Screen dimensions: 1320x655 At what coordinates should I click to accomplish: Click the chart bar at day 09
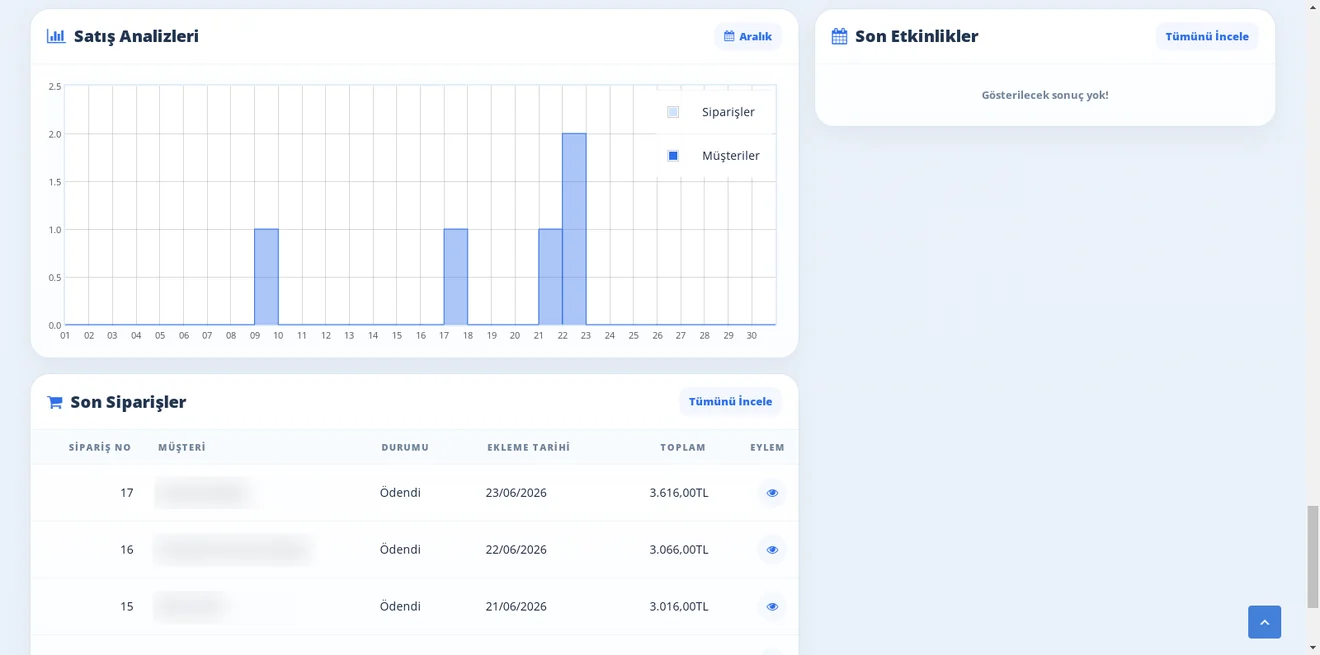coord(266,277)
